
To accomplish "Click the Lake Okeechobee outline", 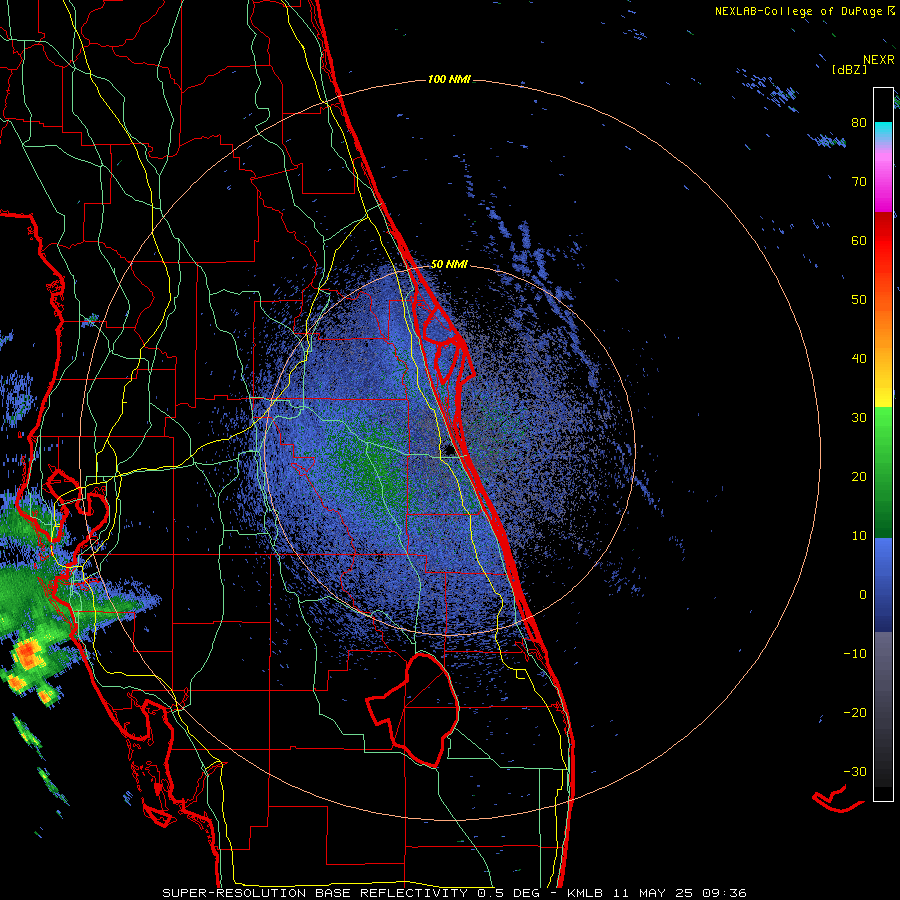I will click(413, 709).
